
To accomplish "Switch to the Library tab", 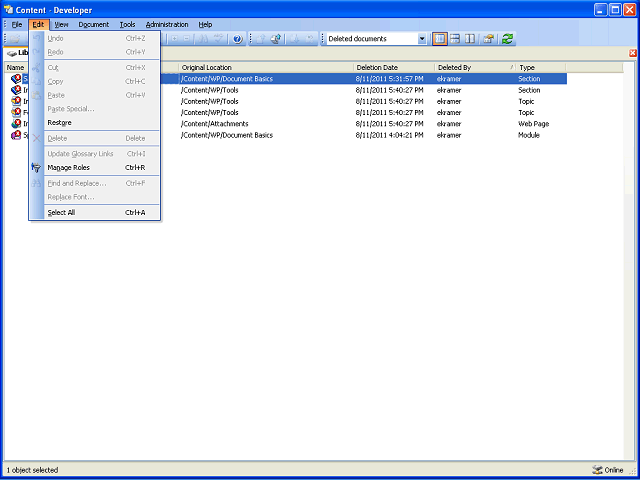I will point(18,53).
